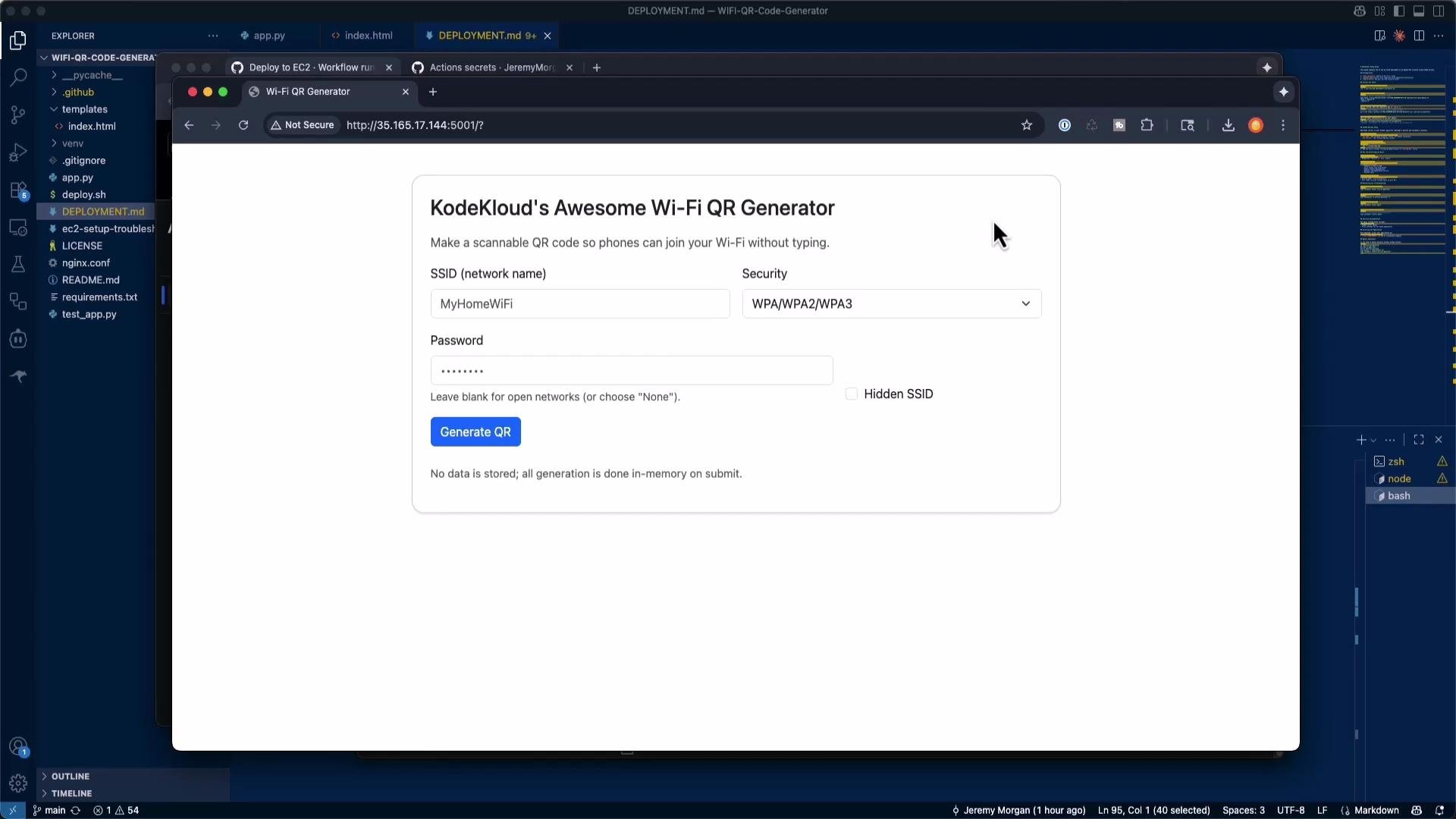
Task: Click Gemini sparkle icon in Chrome tab bar
Action: point(1283,92)
